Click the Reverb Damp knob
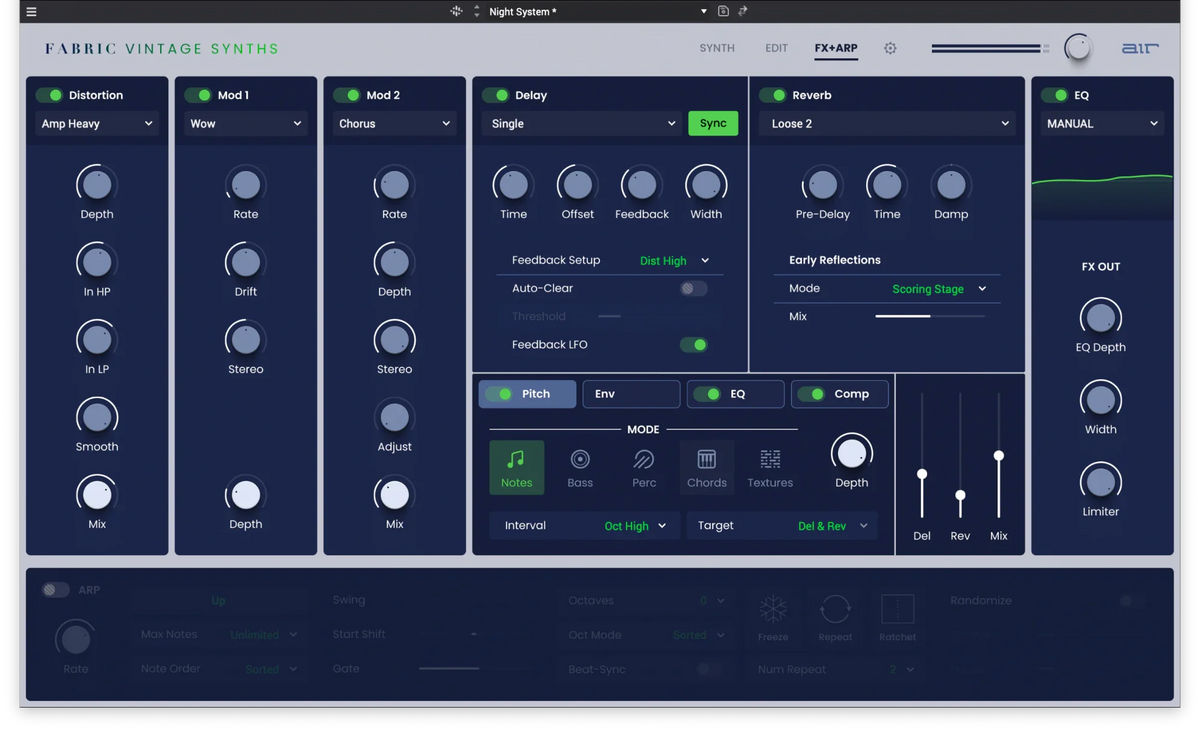The image size is (1200, 731). coord(951,184)
